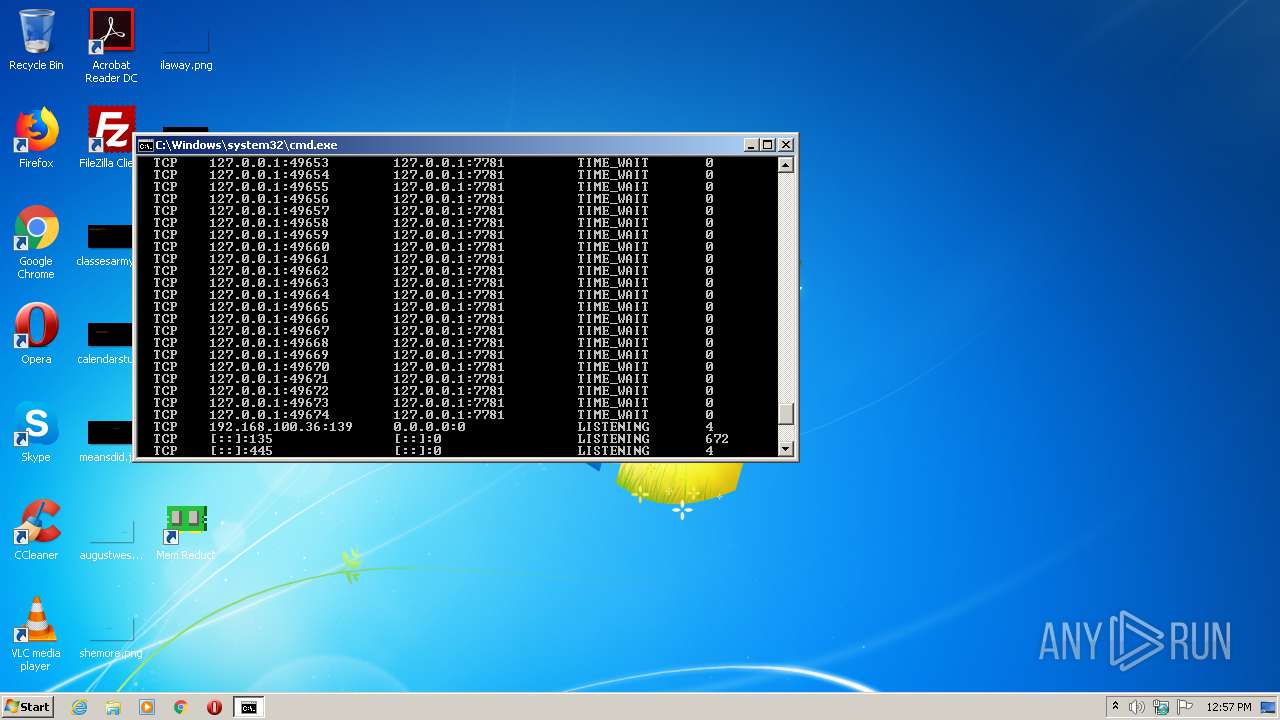This screenshot has height=720, width=1280.
Task: Open Windows Media Player from taskbar
Action: 147,707
